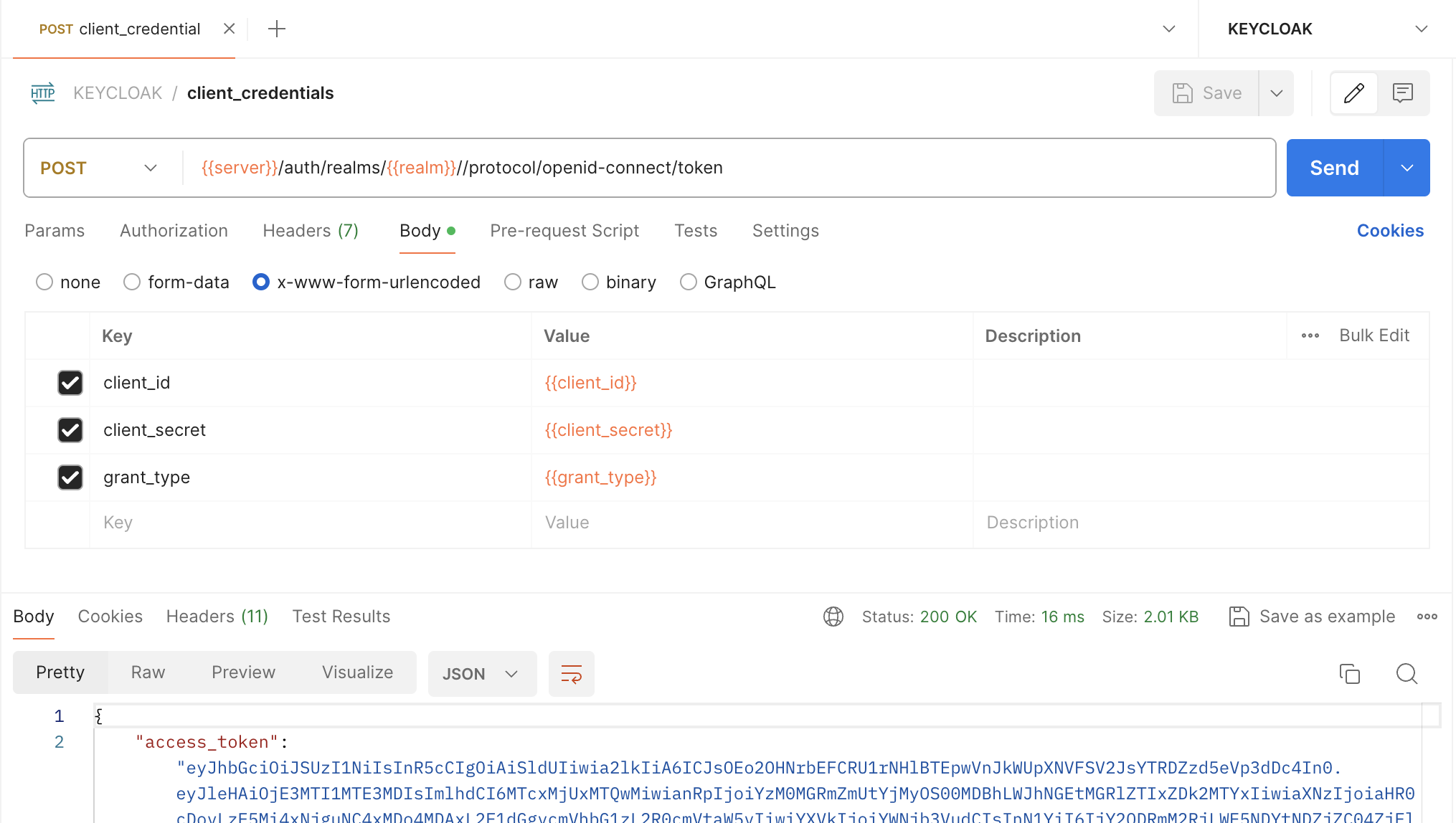Expand the Send options arrow
The height and width of the screenshot is (823, 1456).
coord(1407,168)
